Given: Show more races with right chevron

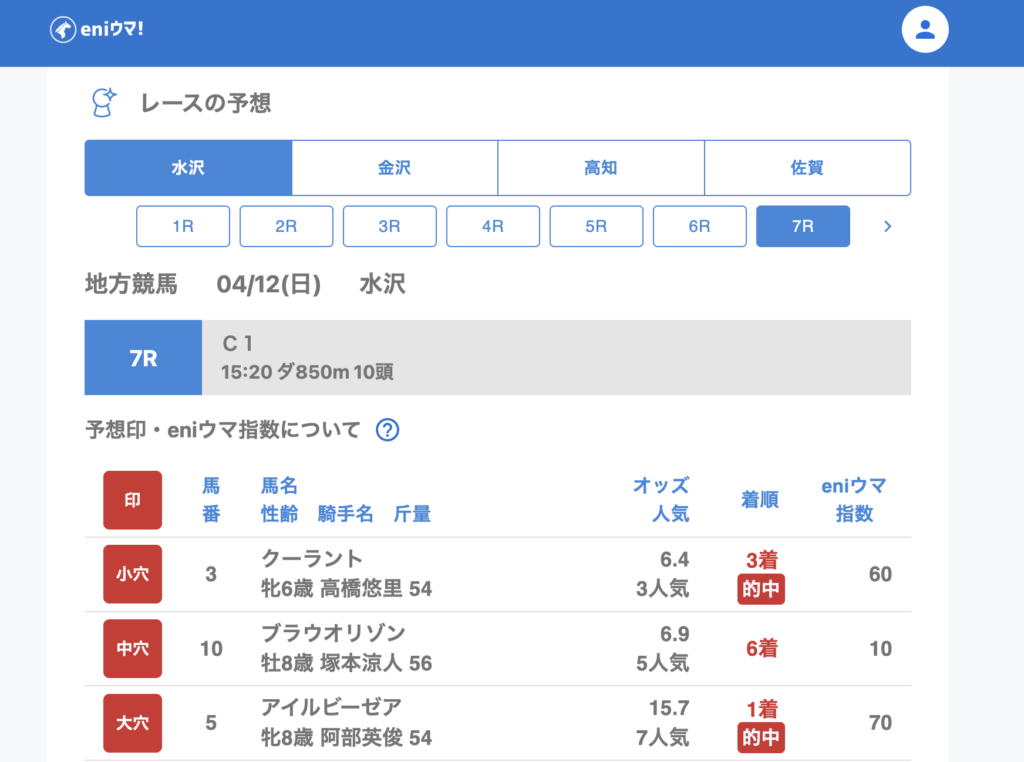Looking at the screenshot, I should (886, 227).
